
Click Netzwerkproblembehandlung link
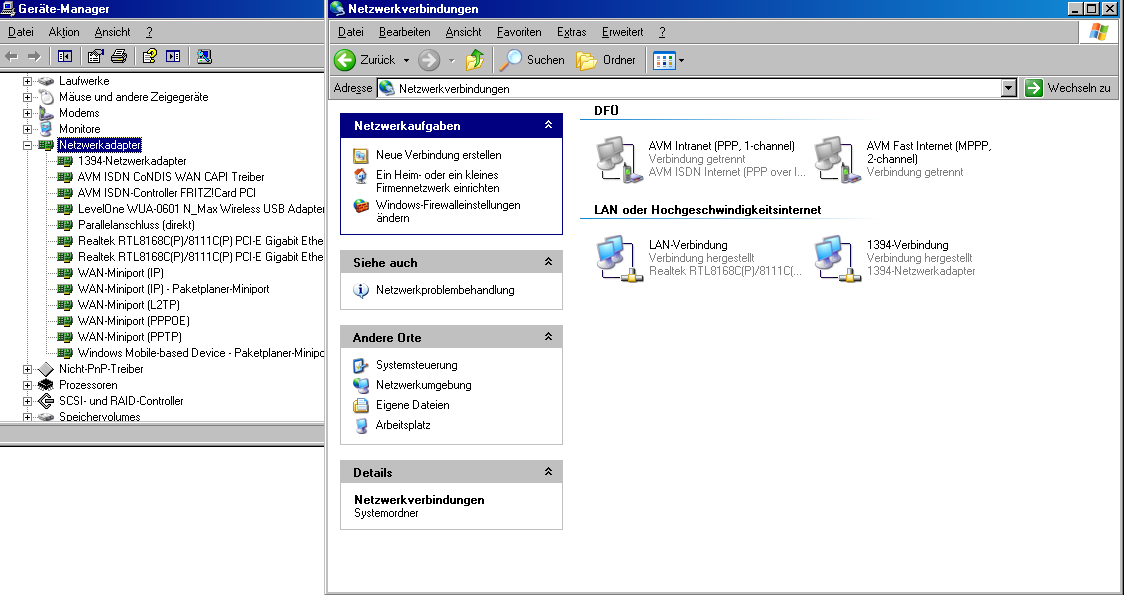(445, 290)
